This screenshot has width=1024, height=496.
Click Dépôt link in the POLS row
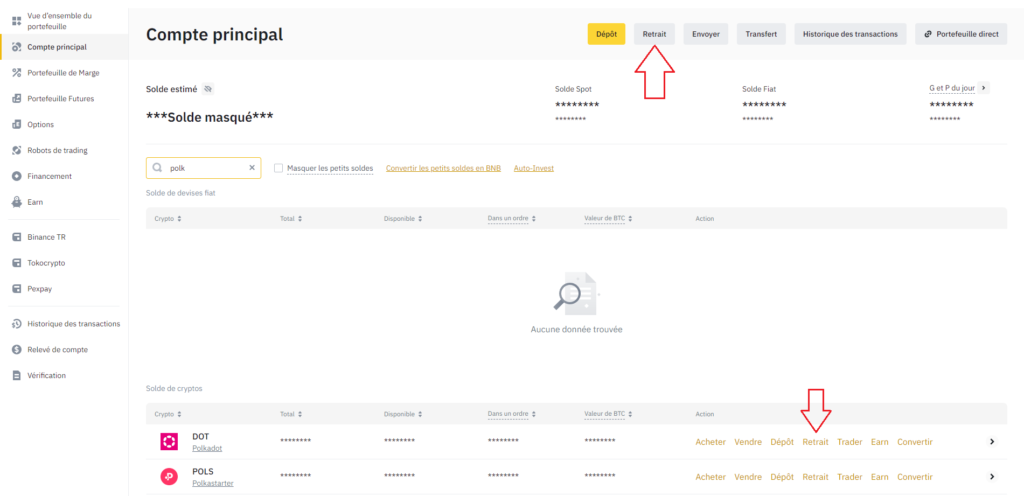(782, 477)
